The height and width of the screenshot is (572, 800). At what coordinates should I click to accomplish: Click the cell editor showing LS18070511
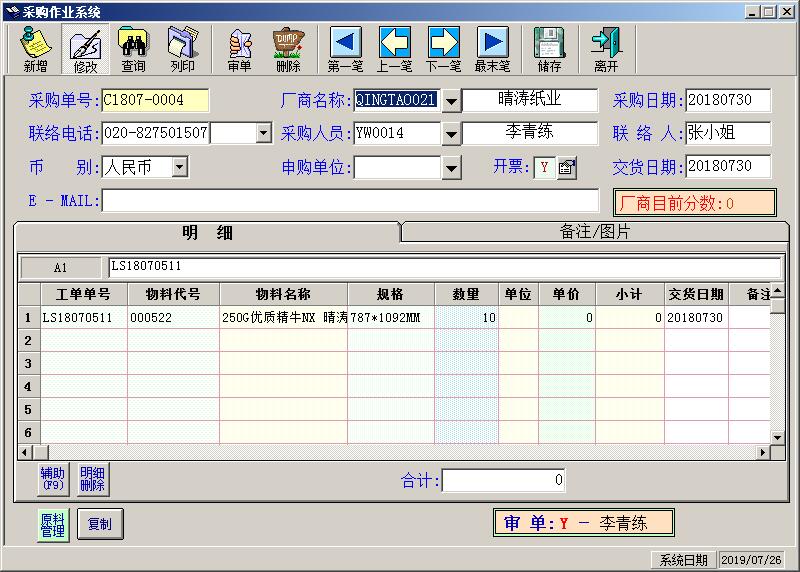point(444,267)
